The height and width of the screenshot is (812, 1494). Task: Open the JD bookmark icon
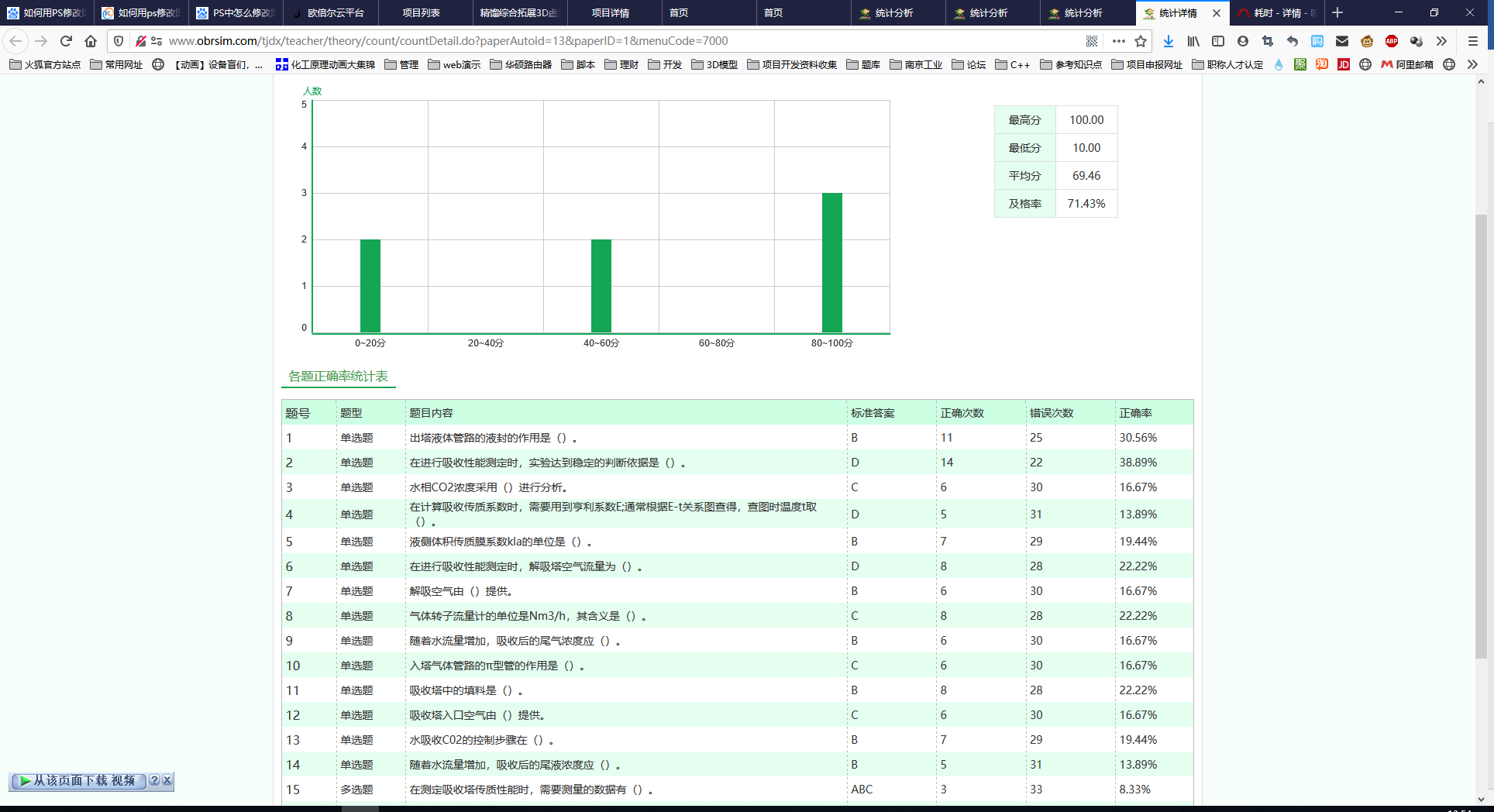click(x=1344, y=64)
